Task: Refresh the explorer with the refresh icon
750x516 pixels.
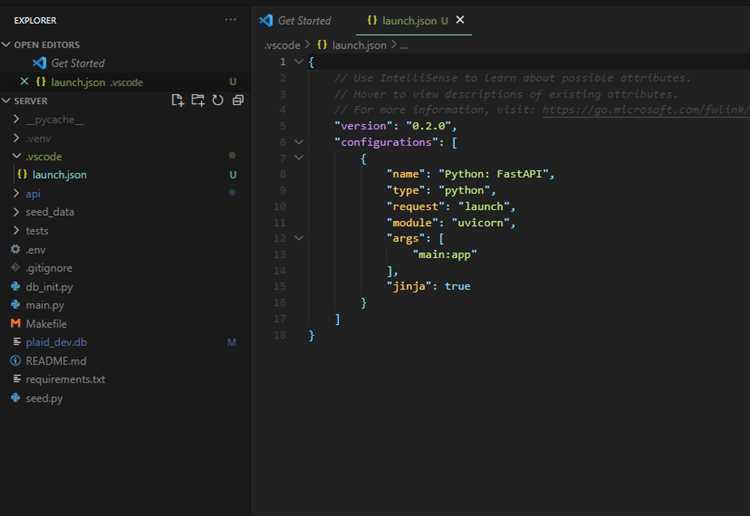Action: [218, 100]
